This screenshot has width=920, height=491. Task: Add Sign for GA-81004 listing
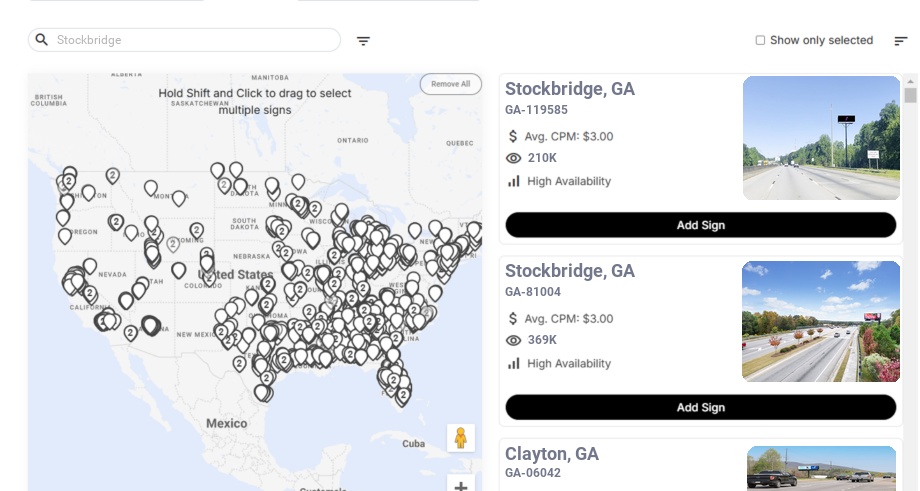point(700,407)
